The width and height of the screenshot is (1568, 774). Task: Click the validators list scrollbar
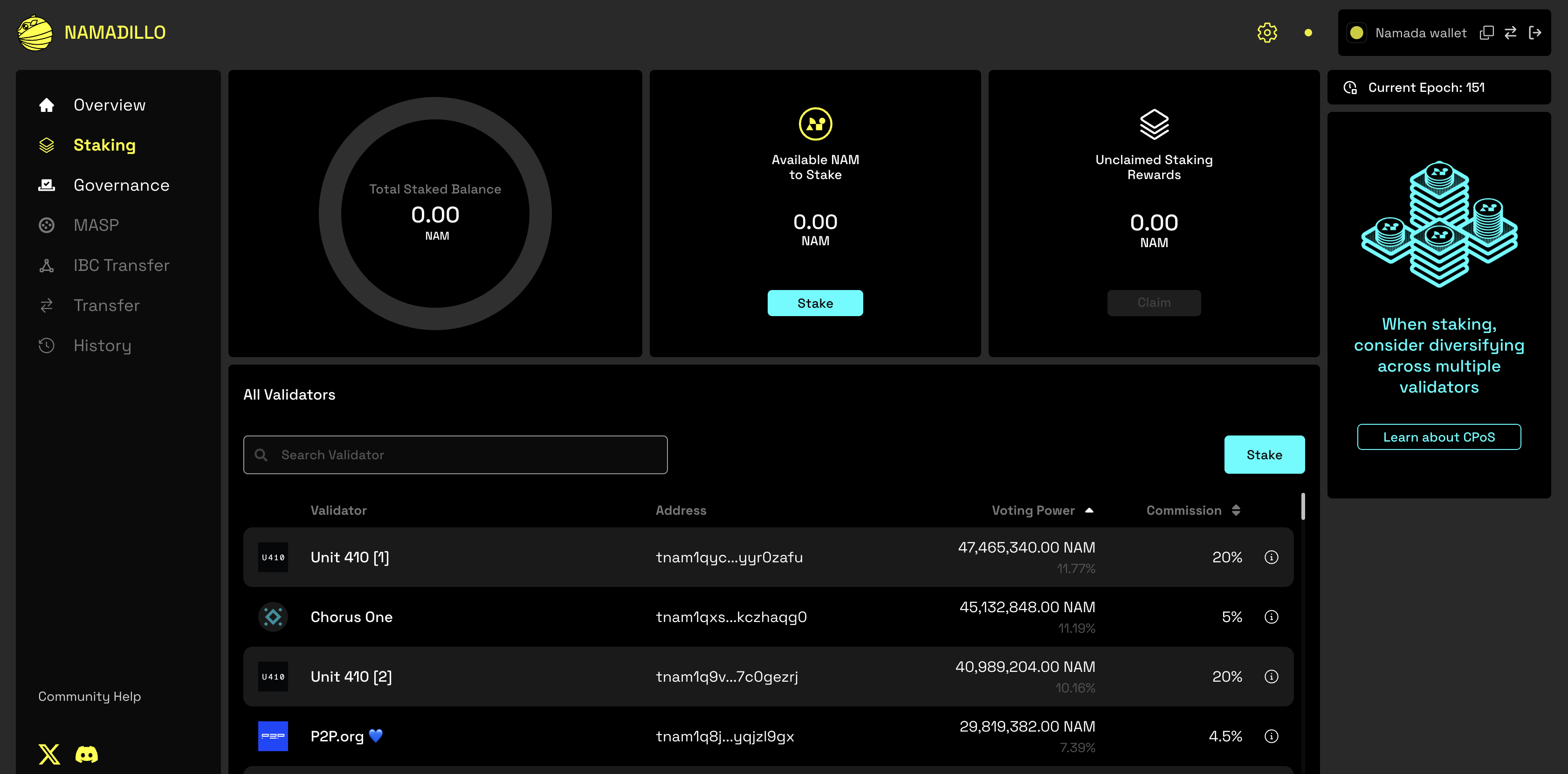coord(1303,507)
